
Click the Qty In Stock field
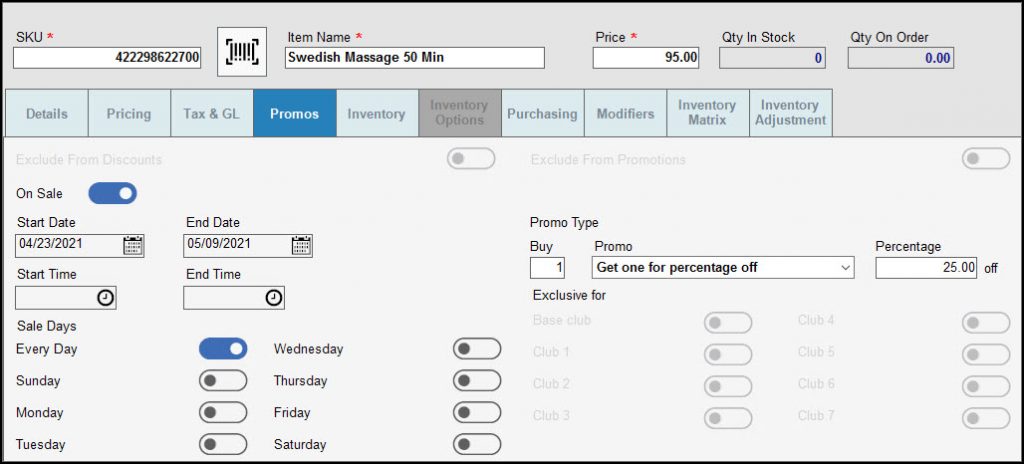[x=772, y=58]
